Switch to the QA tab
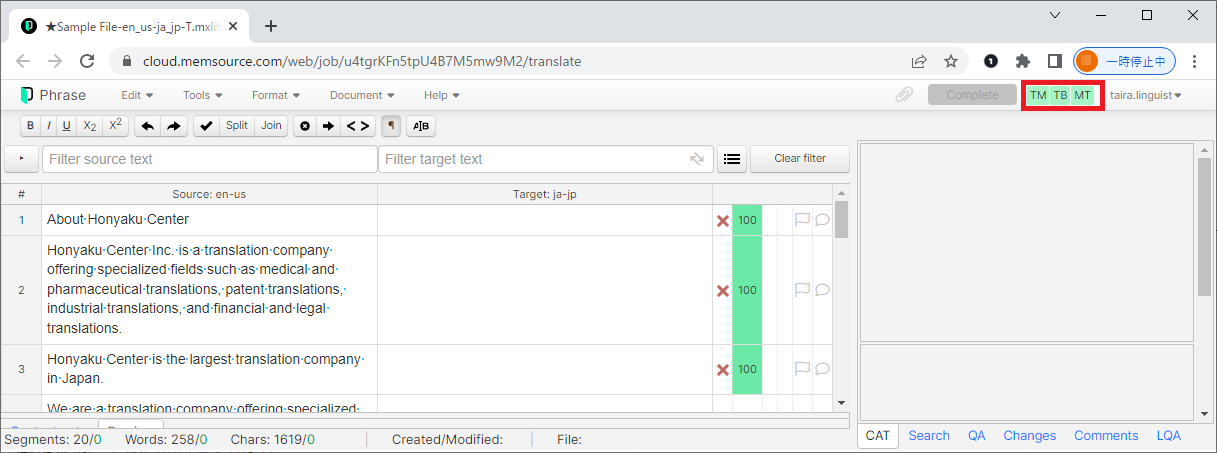This screenshot has height=453, width=1217. click(x=976, y=435)
